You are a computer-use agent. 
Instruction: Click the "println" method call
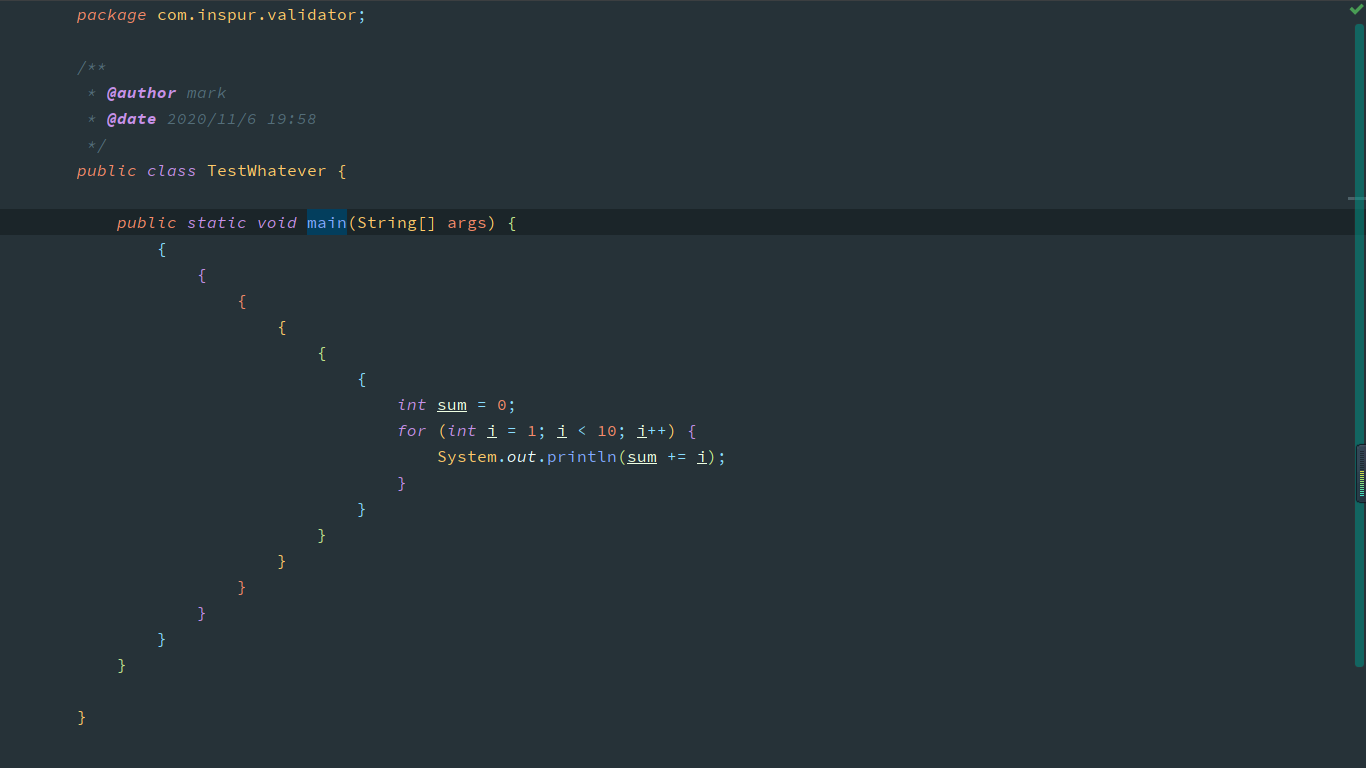[x=582, y=457]
